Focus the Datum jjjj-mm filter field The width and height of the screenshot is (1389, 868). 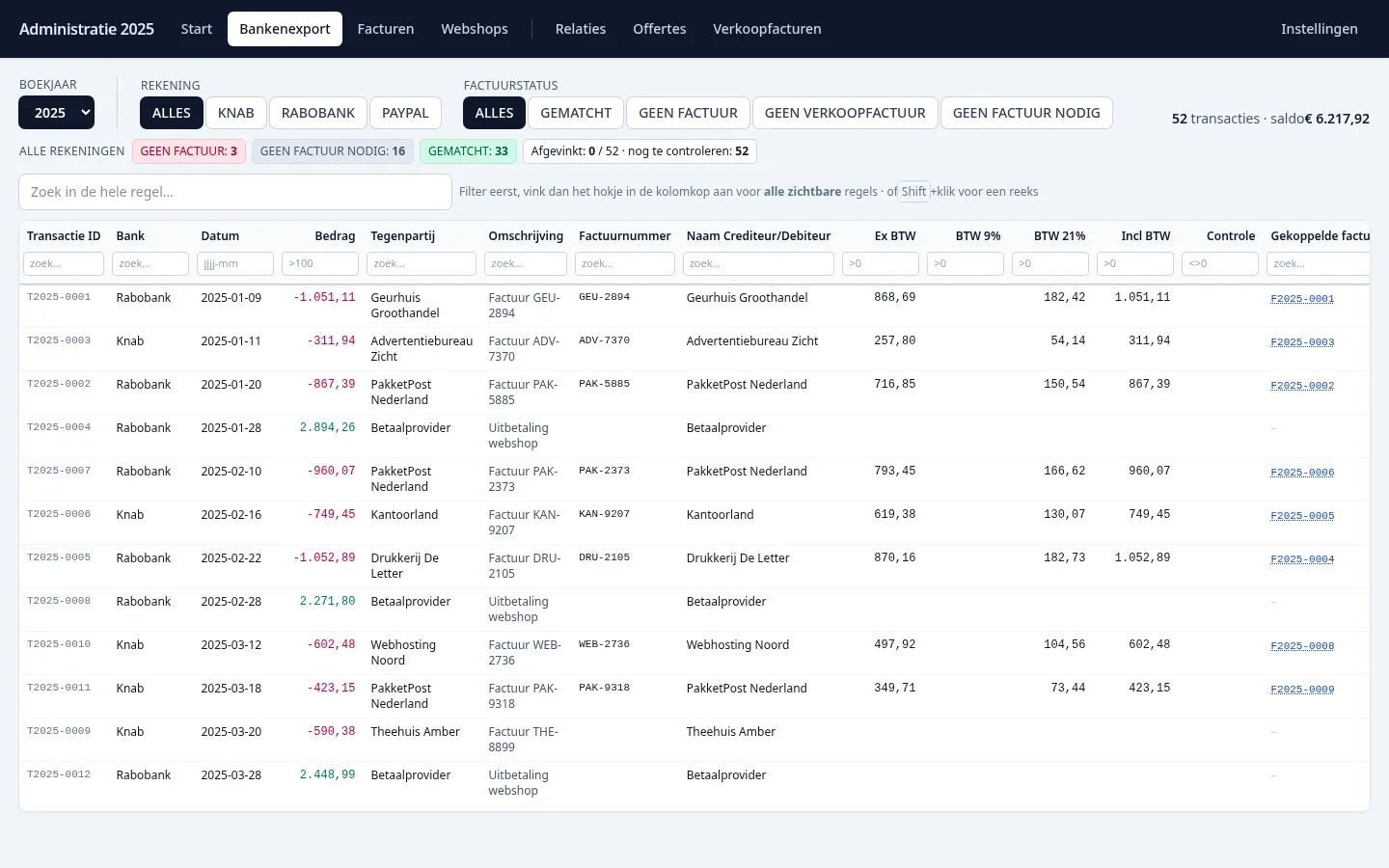[x=235, y=263]
